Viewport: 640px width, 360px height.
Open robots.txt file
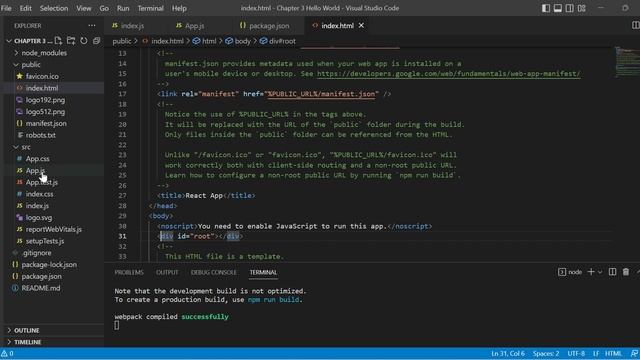coord(40,135)
